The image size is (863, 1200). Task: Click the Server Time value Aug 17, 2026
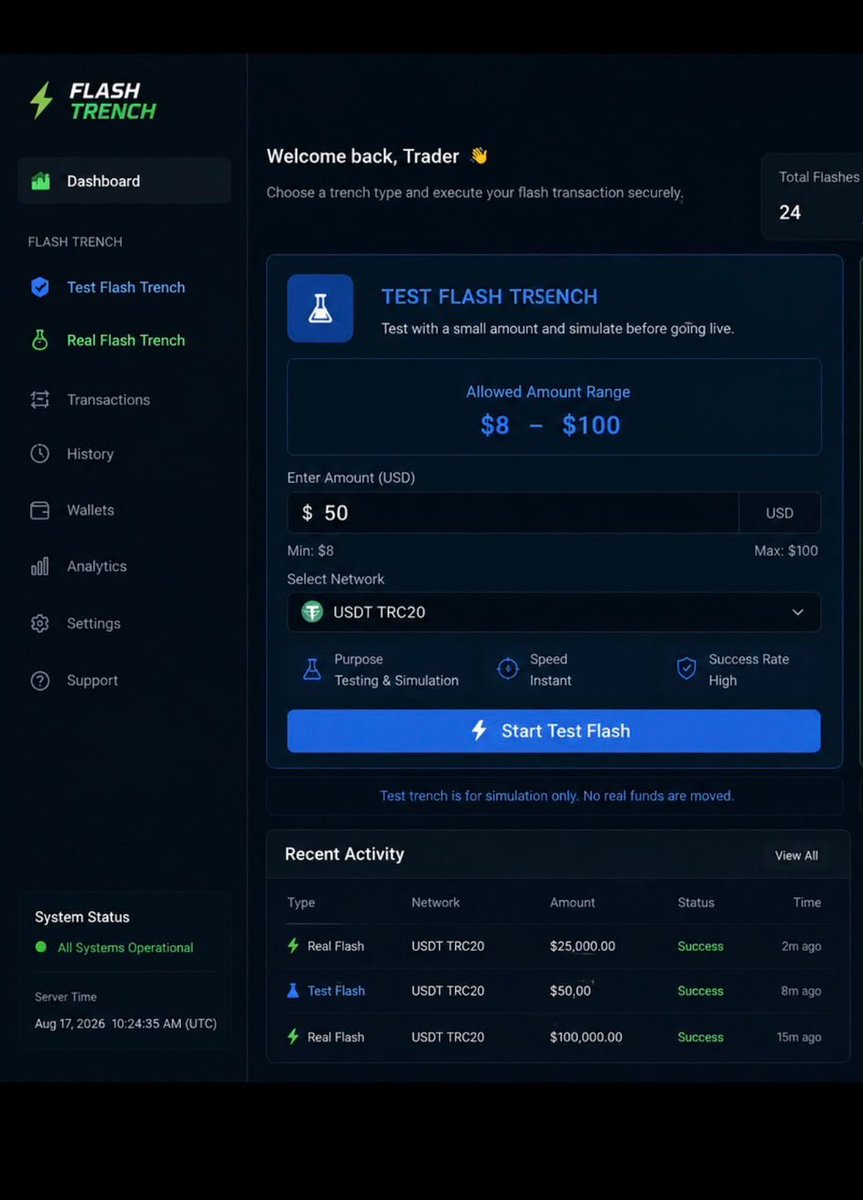click(x=126, y=1024)
